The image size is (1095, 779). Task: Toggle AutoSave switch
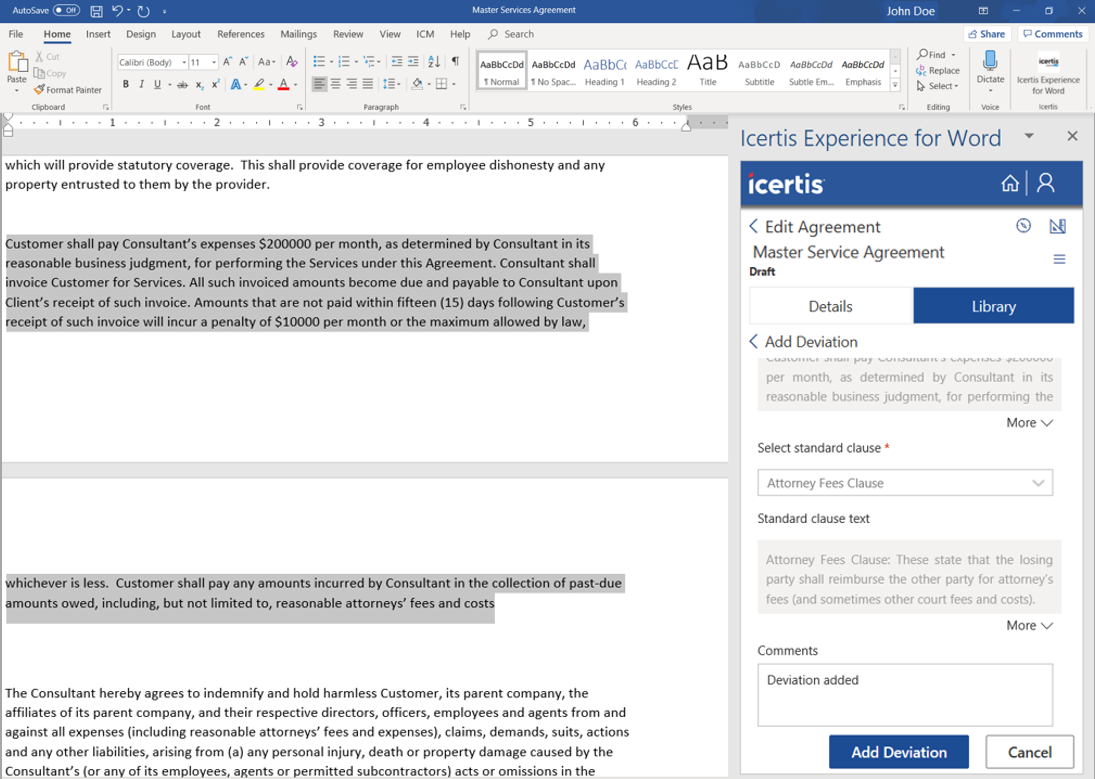[x=66, y=11]
